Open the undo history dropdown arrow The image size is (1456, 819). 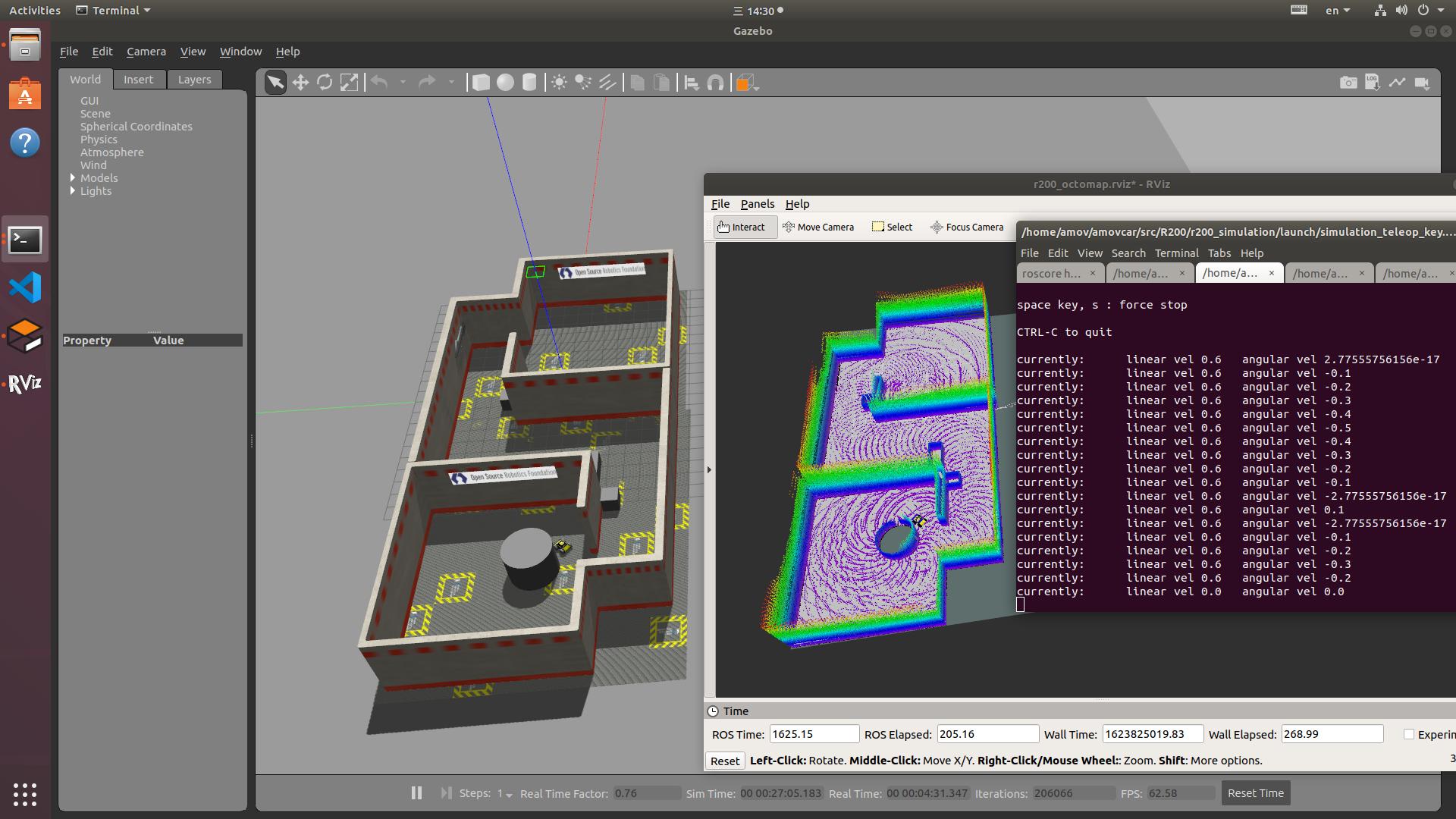point(403,82)
